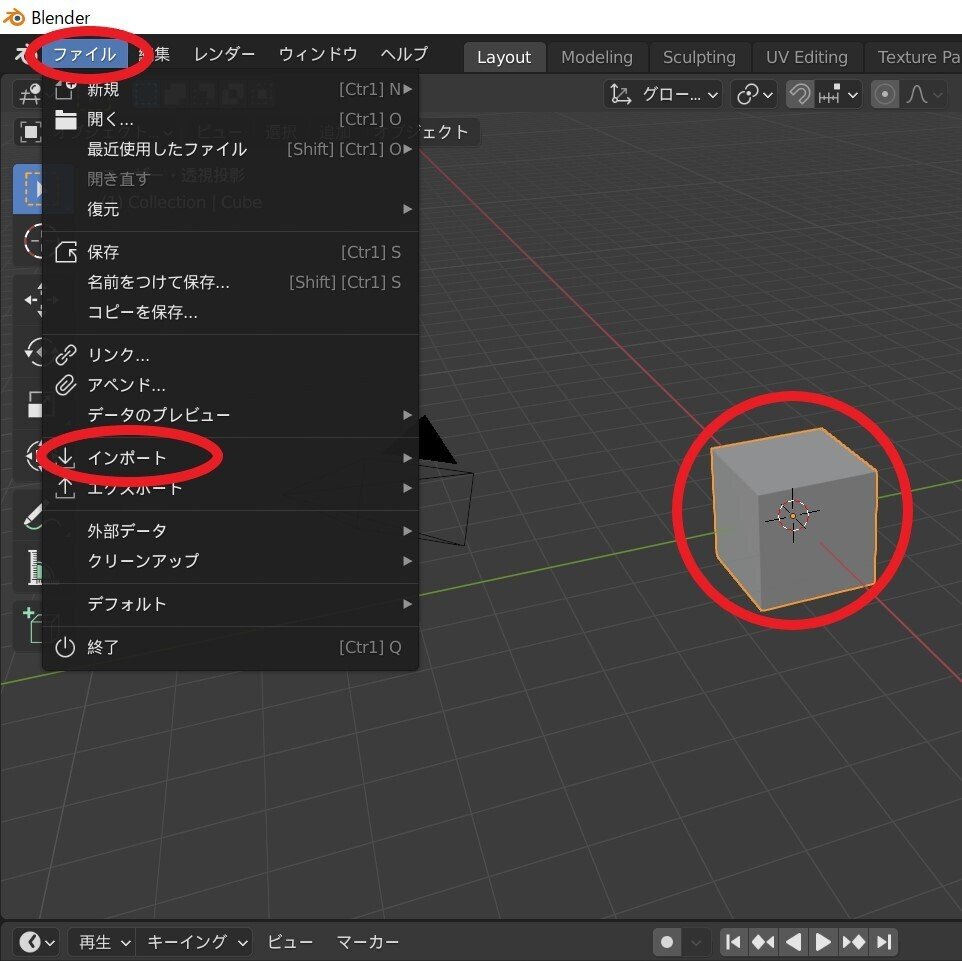Open the timeline ビュー menu
962x961 pixels.
click(x=290, y=941)
